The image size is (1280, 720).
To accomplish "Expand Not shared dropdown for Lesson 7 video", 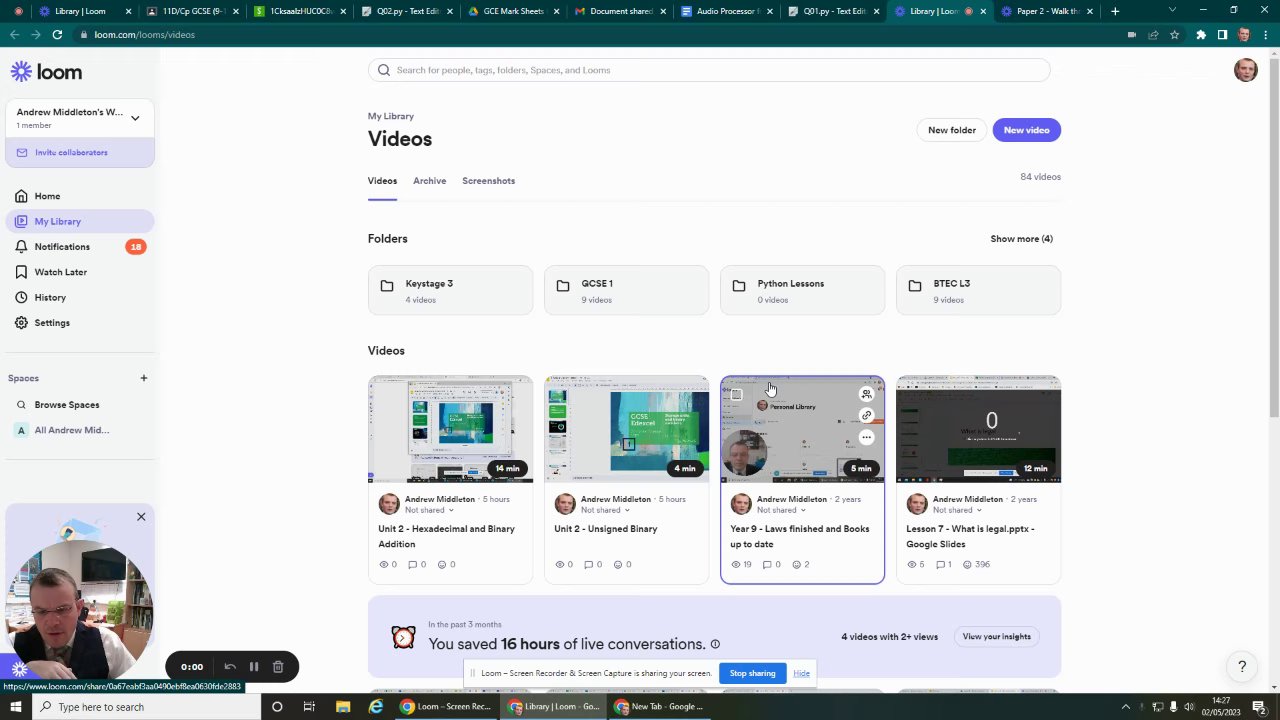I will (958, 510).
